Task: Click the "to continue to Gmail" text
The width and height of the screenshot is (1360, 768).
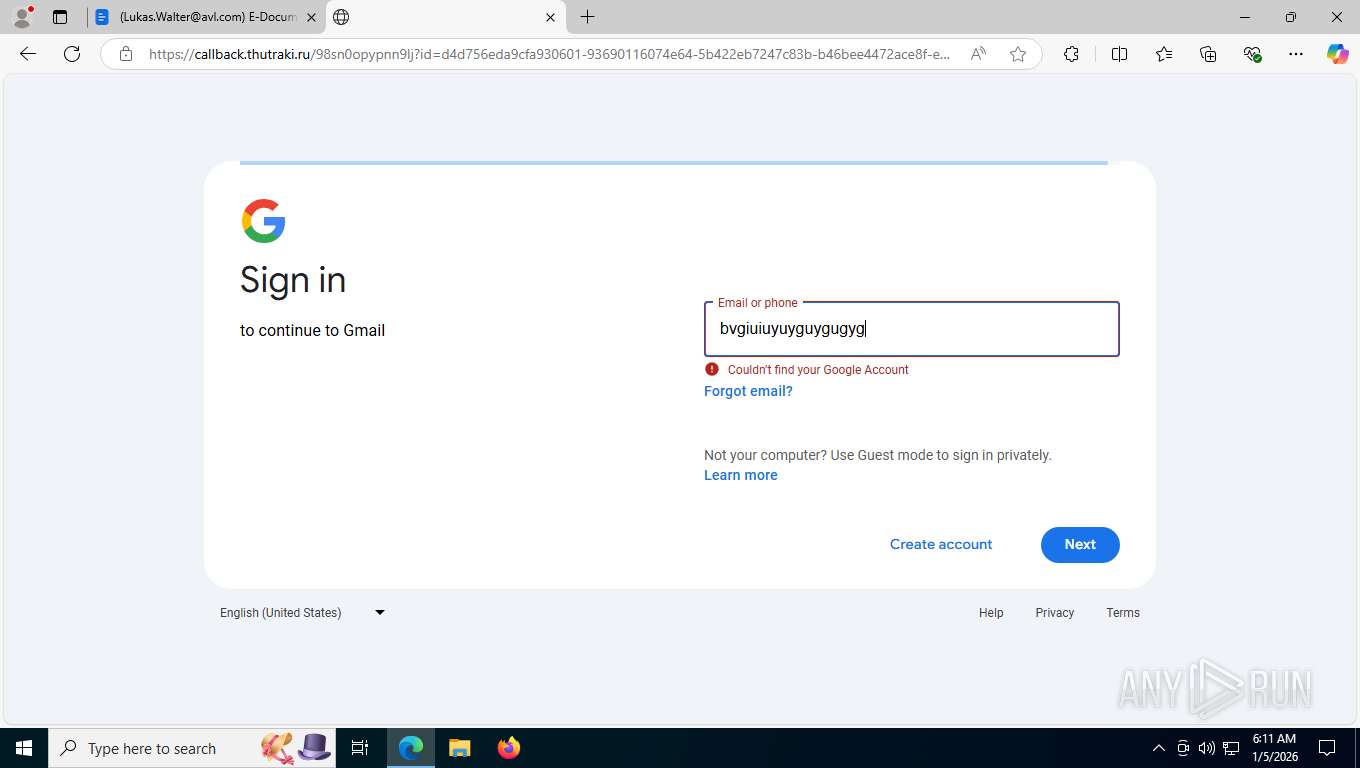Action: tap(312, 330)
